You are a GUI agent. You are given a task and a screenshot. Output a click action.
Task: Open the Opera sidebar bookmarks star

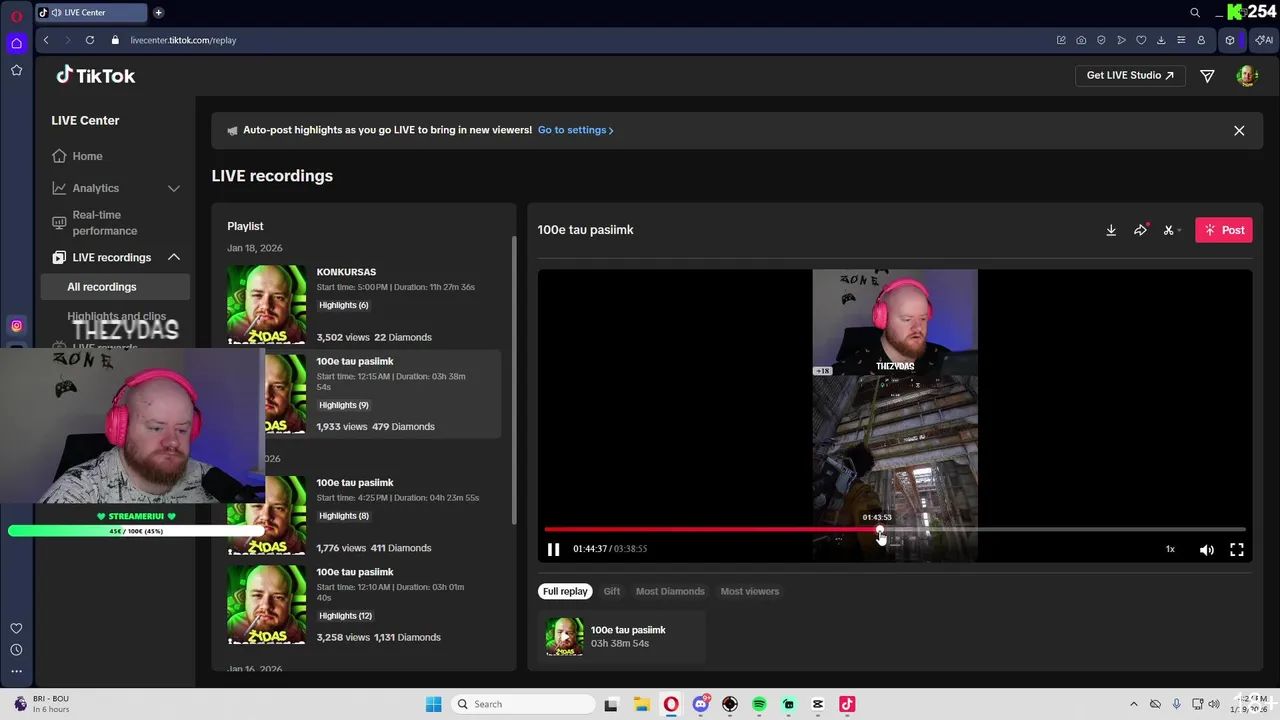click(x=16, y=70)
